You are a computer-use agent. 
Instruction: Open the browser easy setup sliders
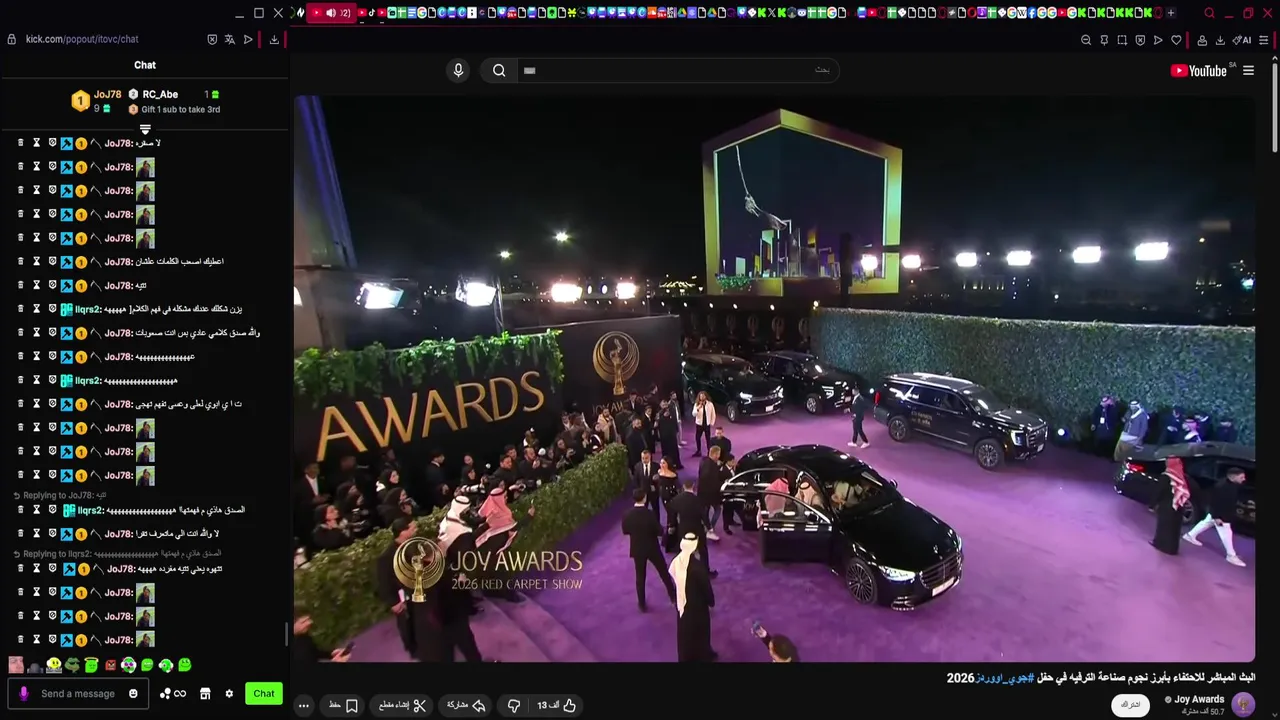(1264, 40)
